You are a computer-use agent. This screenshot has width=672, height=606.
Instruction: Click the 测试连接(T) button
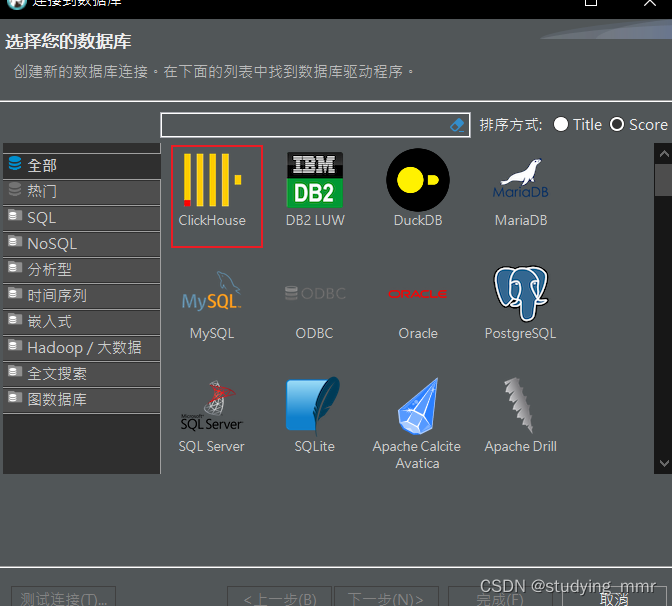coord(63,597)
